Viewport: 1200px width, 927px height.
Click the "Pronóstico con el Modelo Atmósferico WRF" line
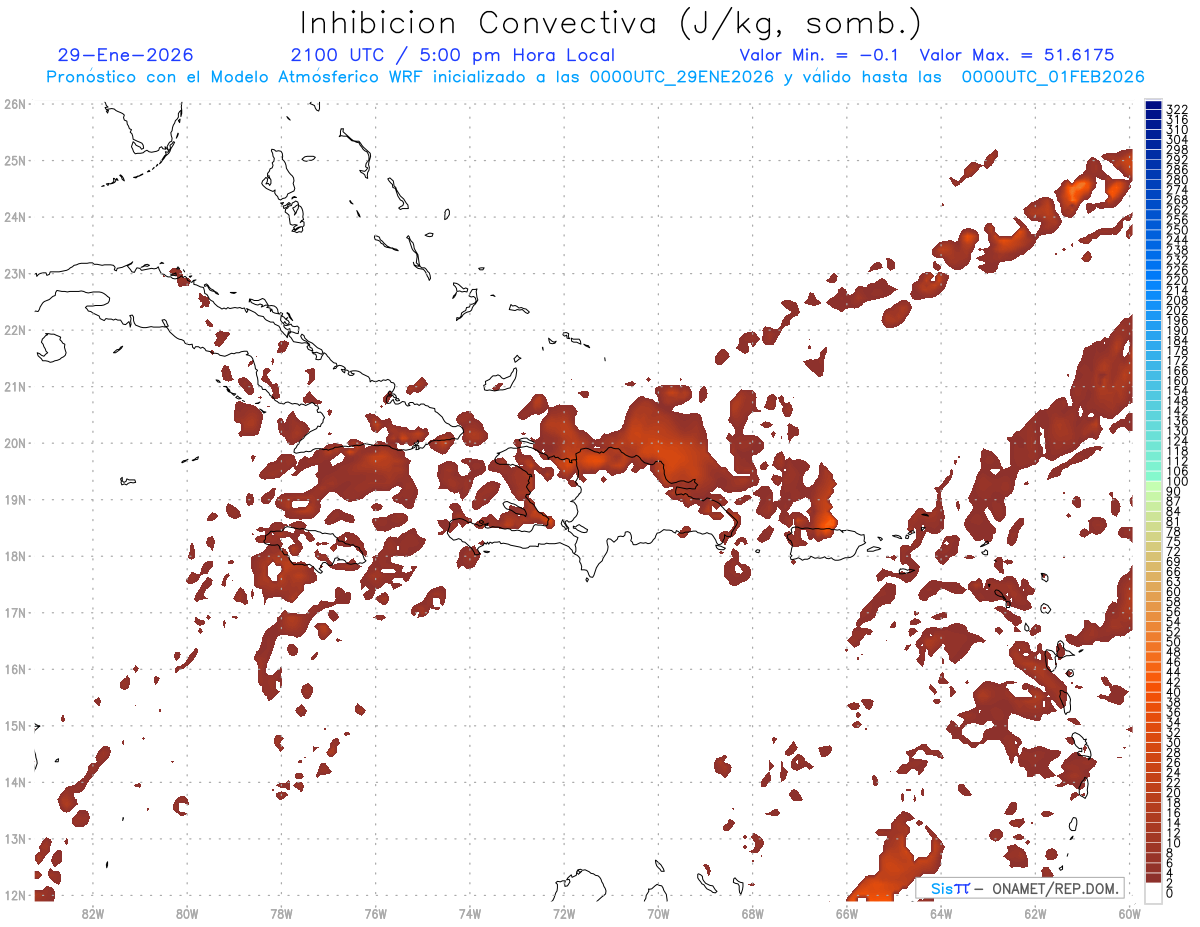[x=595, y=77]
